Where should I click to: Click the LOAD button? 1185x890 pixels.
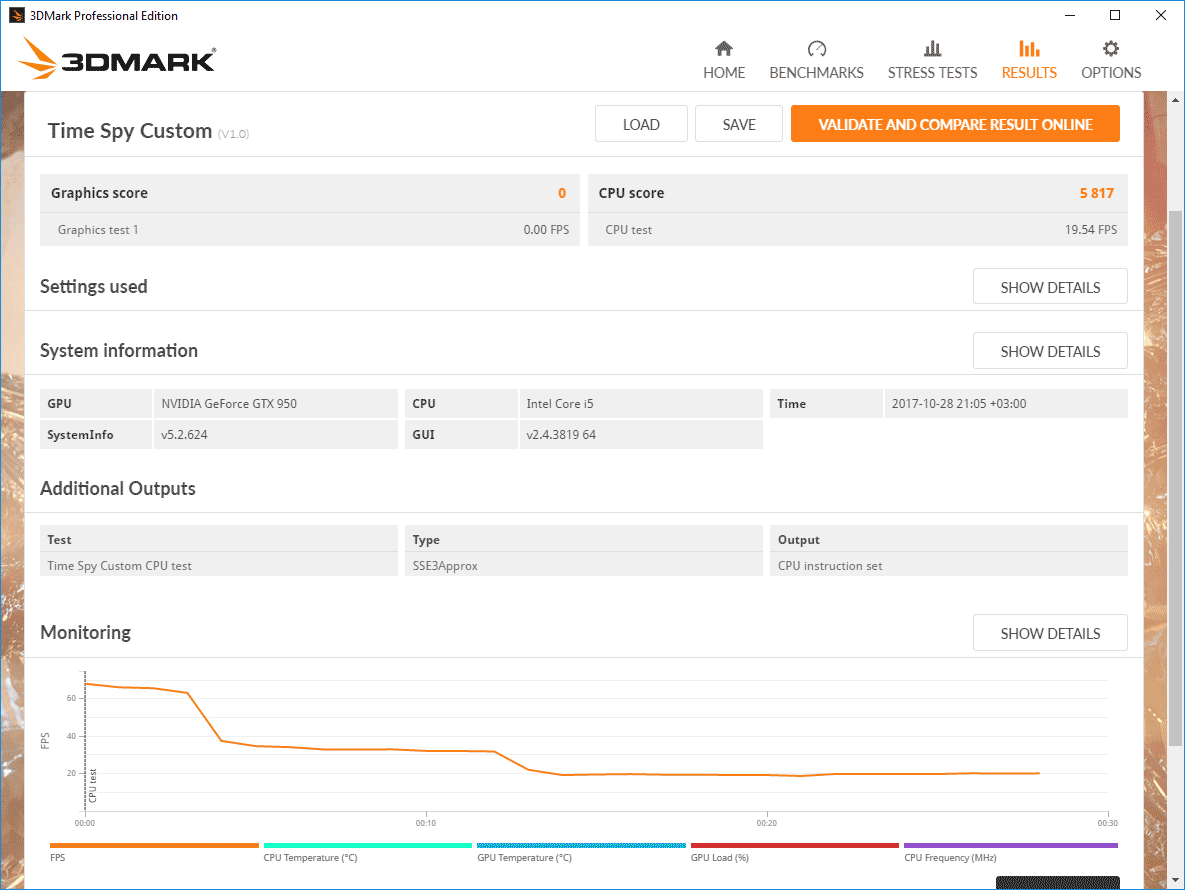coord(641,124)
